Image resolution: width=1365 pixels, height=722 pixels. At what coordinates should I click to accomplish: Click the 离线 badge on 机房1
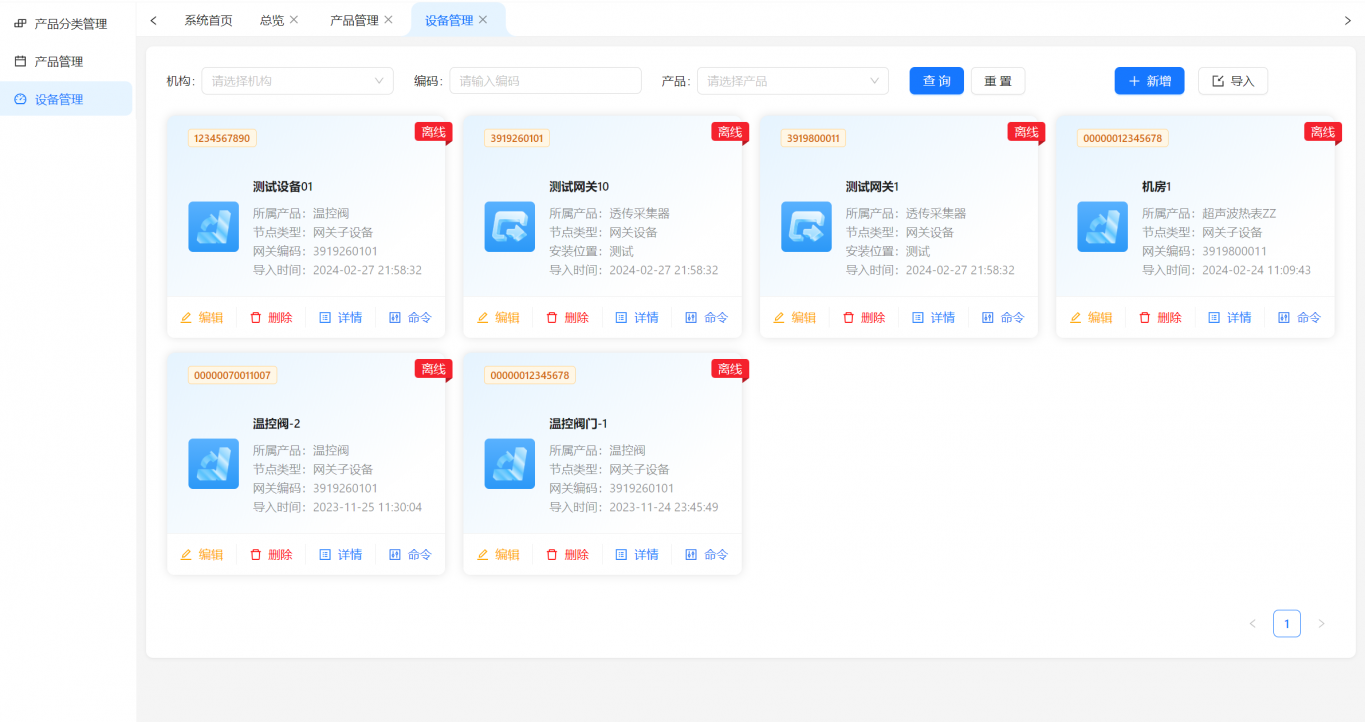(1322, 132)
